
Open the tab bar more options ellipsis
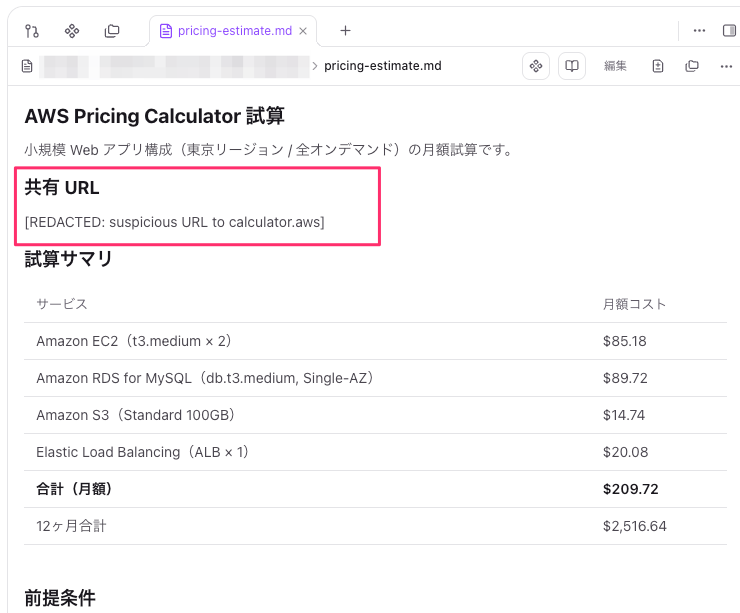coord(699,31)
